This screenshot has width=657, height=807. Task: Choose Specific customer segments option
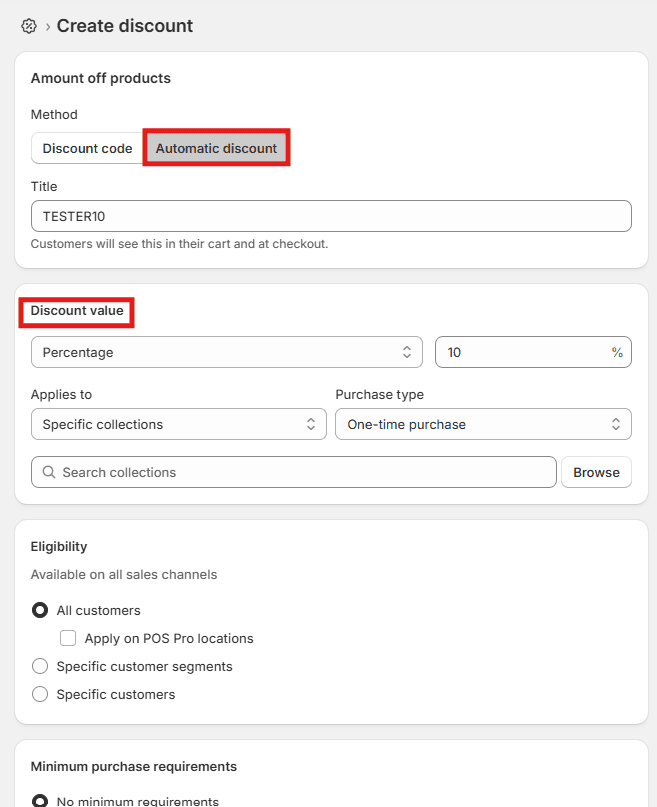(40, 666)
